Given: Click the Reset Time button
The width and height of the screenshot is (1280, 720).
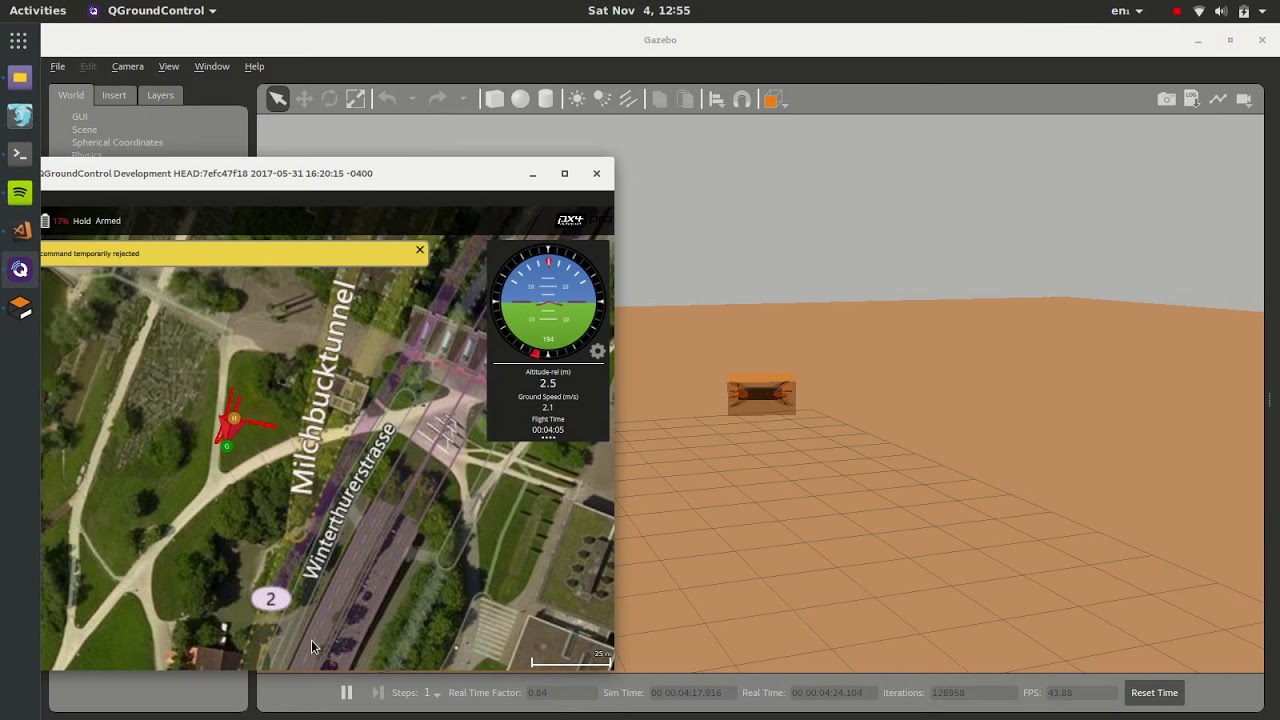Looking at the screenshot, I should click(x=1154, y=692).
